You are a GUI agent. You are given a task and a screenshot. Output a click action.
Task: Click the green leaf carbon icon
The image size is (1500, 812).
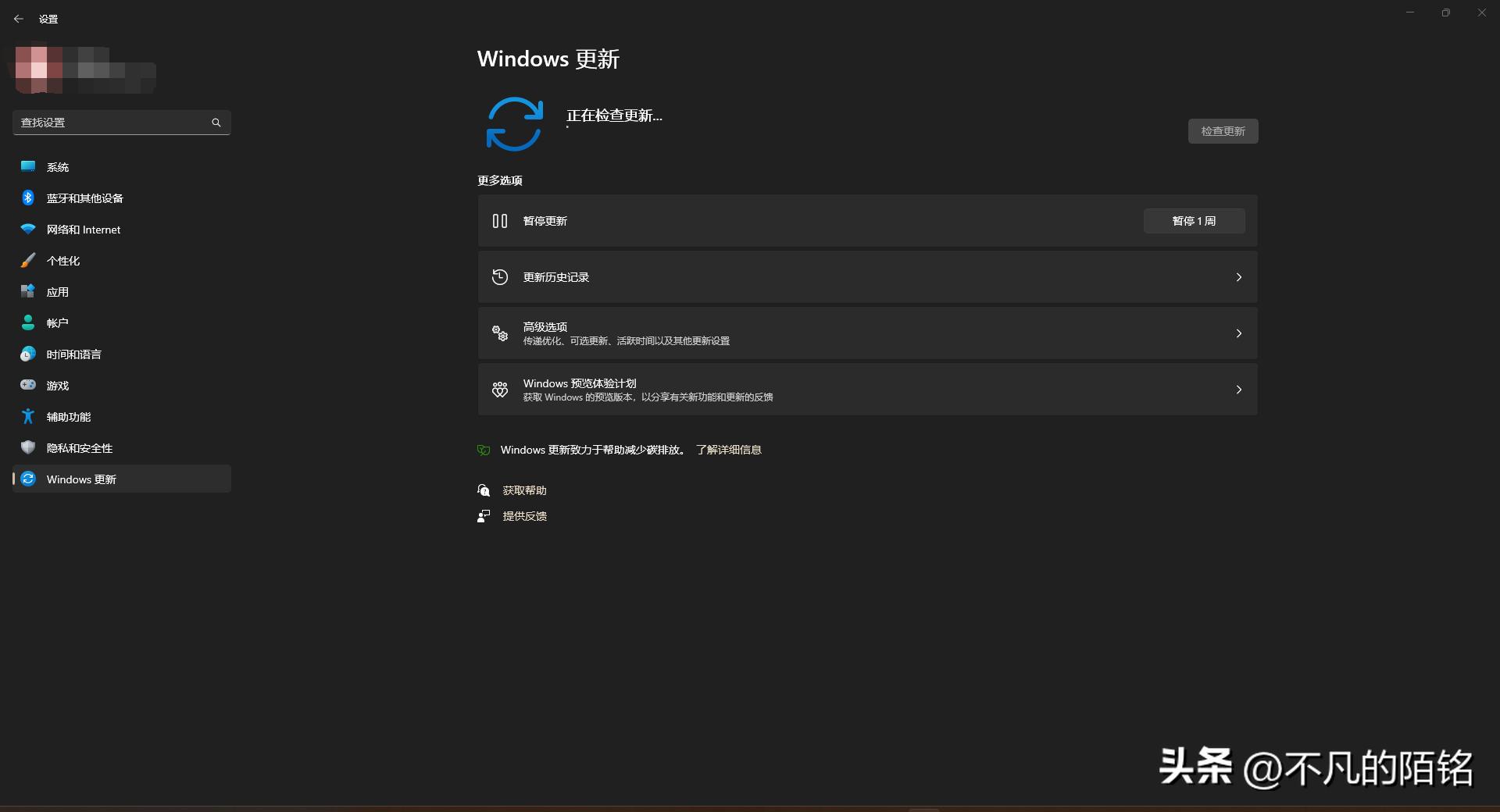pos(484,450)
